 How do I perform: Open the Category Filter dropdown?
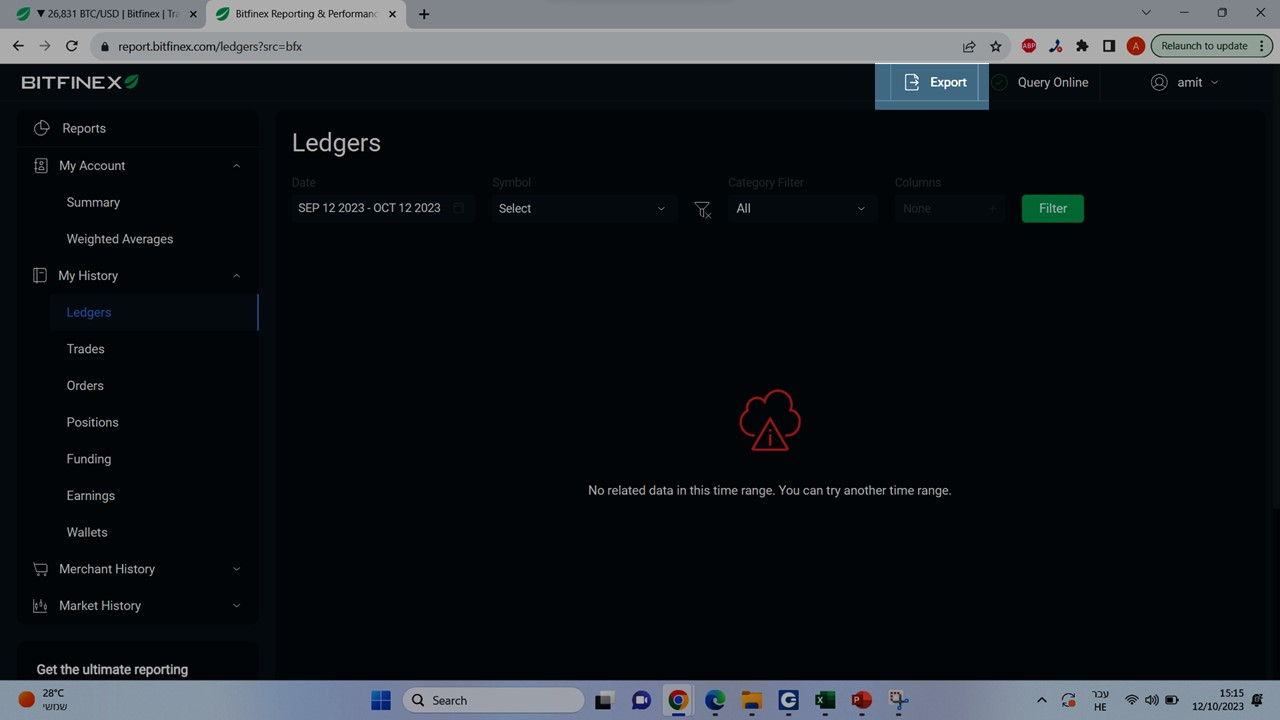[x=800, y=209]
